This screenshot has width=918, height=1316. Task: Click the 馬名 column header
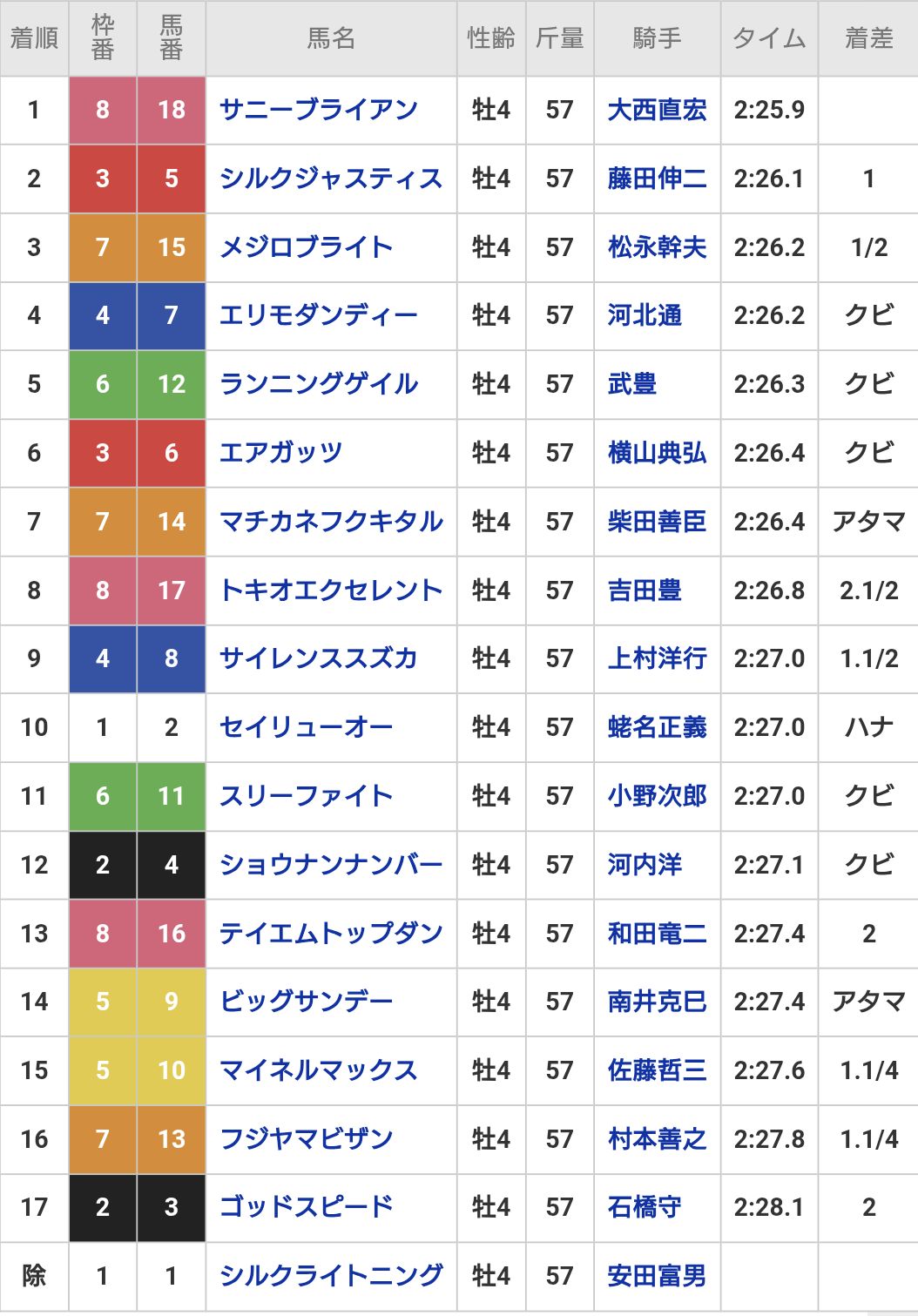[331, 38]
